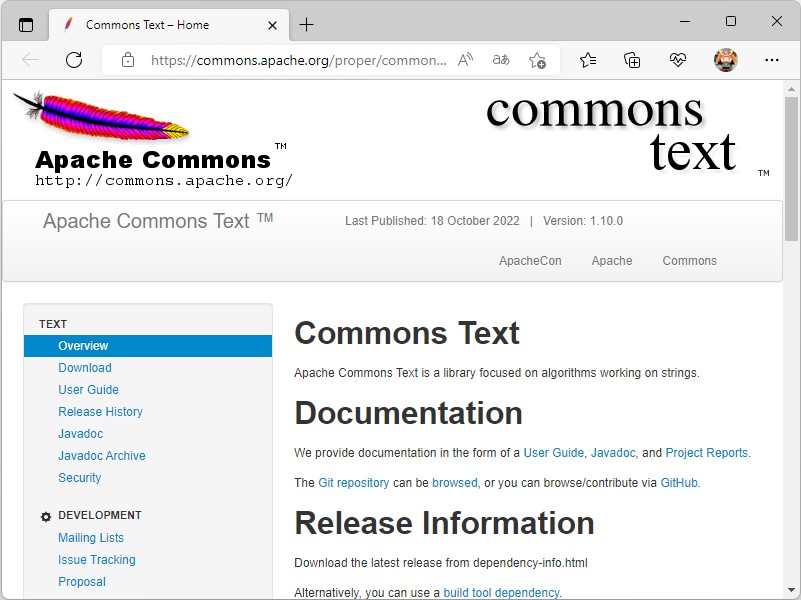The height and width of the screenshot is (600, 801).
Task: Open the translate page icon
Action: tap(500, 60)
